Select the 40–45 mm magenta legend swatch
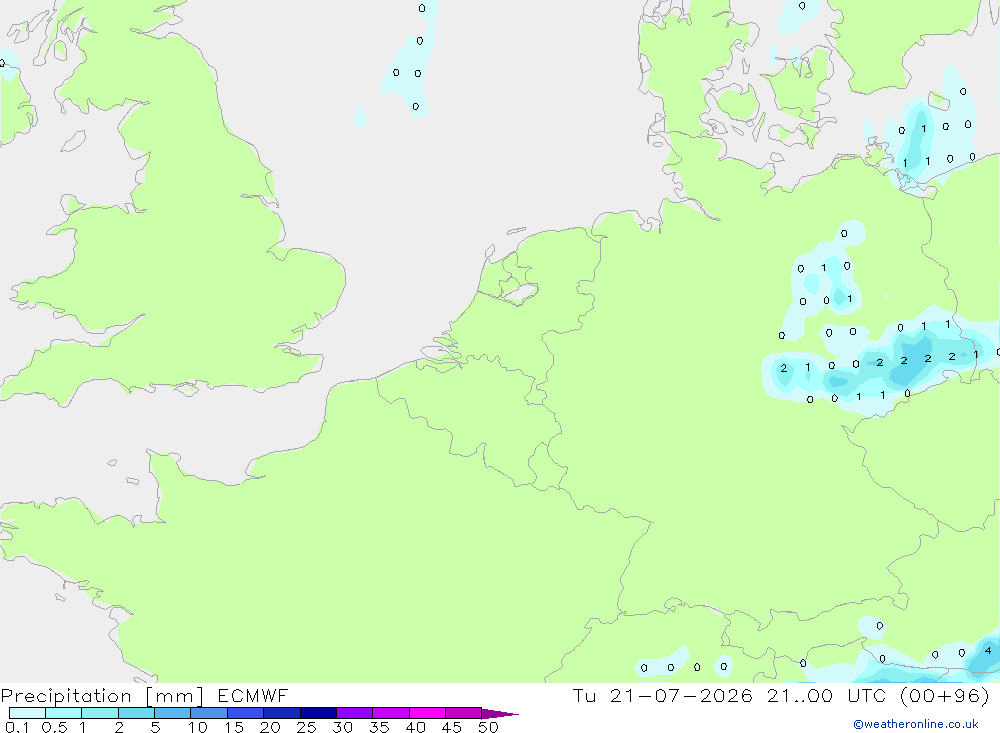This screenshot has height=733, width=1000. tap(427, 713)
